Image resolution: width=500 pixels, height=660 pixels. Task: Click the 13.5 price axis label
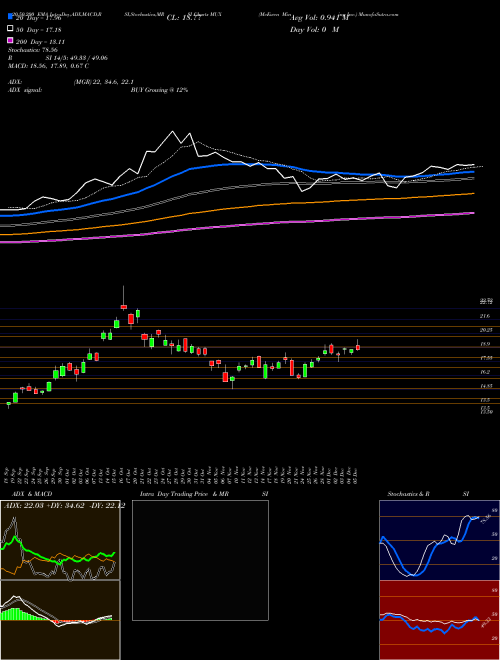point(485,399)
